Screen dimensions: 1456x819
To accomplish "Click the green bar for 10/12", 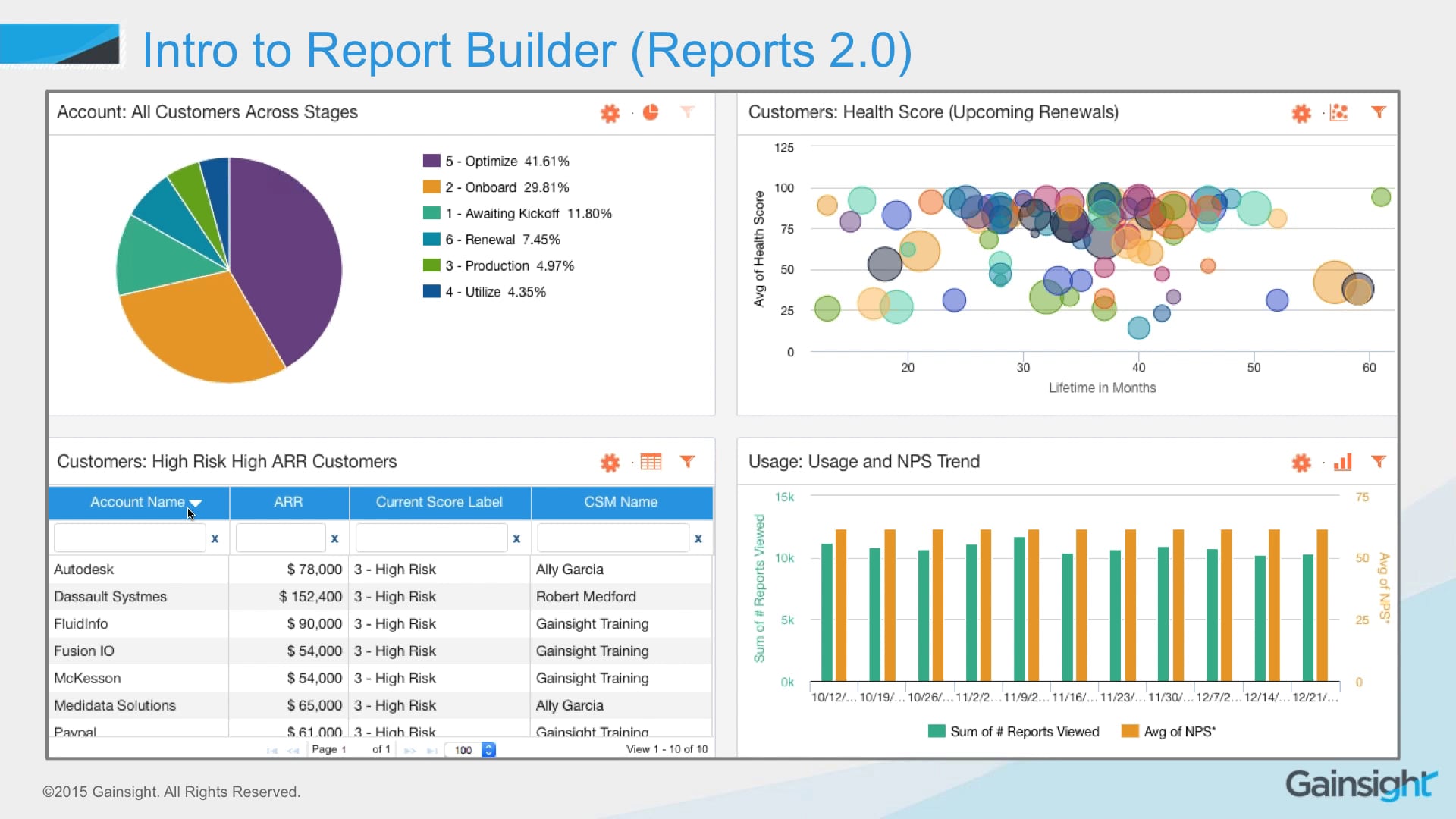I will click(x=827, y=613).
